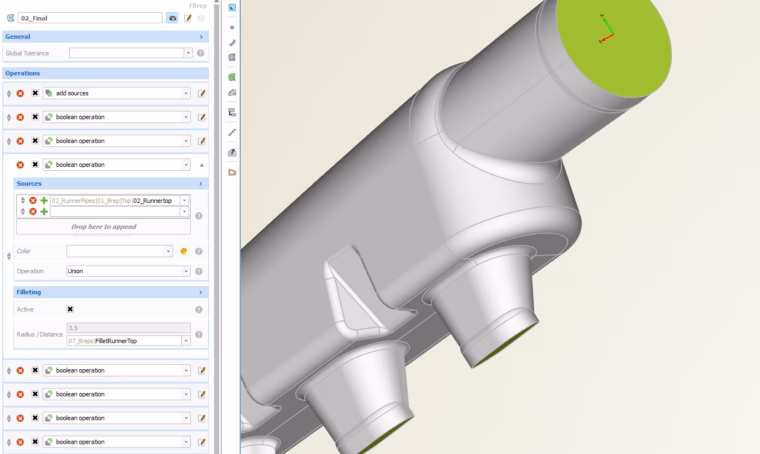Viewport: 760px width, 454px height.
Task: Open the Operation Union dropdown
Action: (x=128, y=271)
